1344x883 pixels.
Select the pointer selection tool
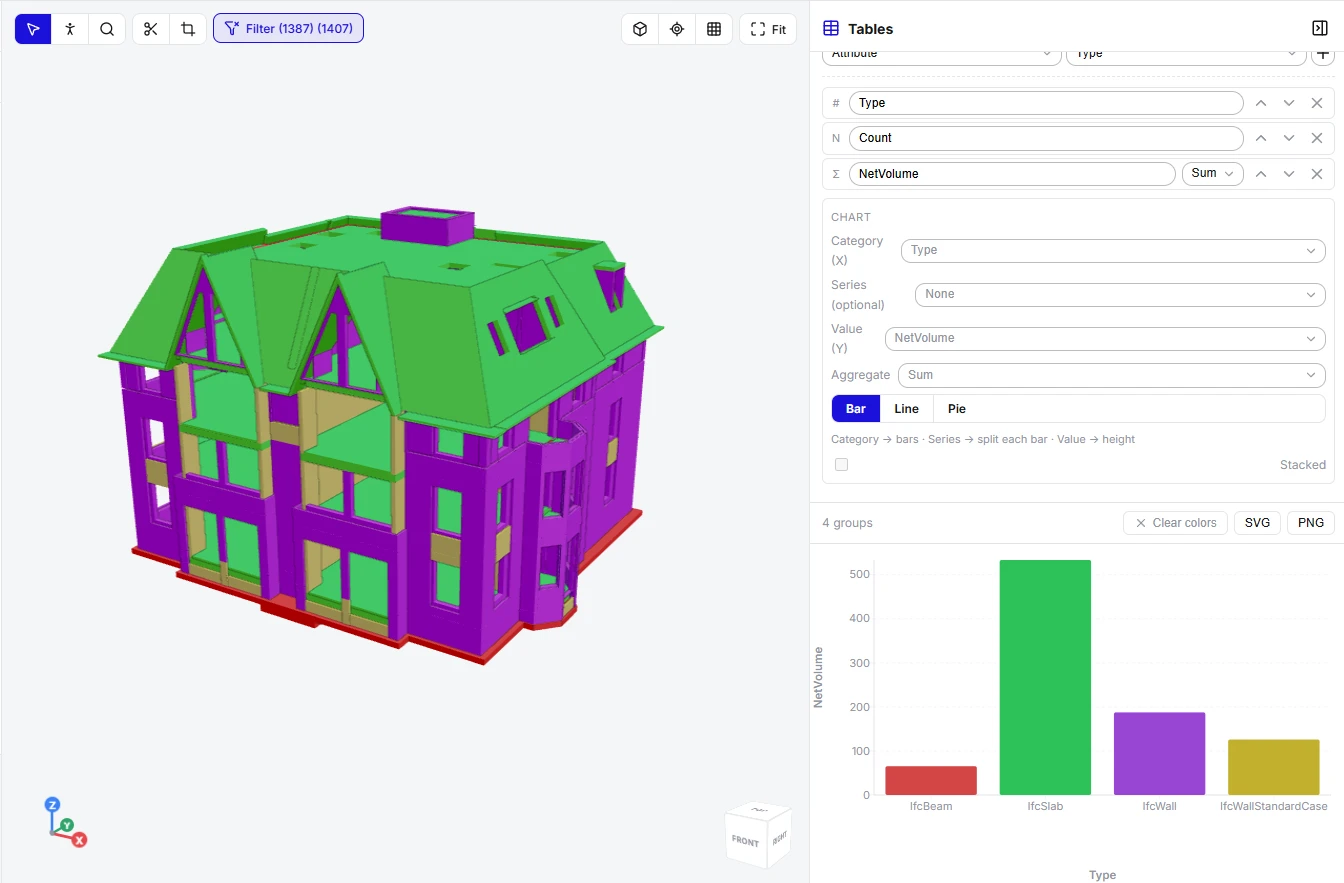33,29
